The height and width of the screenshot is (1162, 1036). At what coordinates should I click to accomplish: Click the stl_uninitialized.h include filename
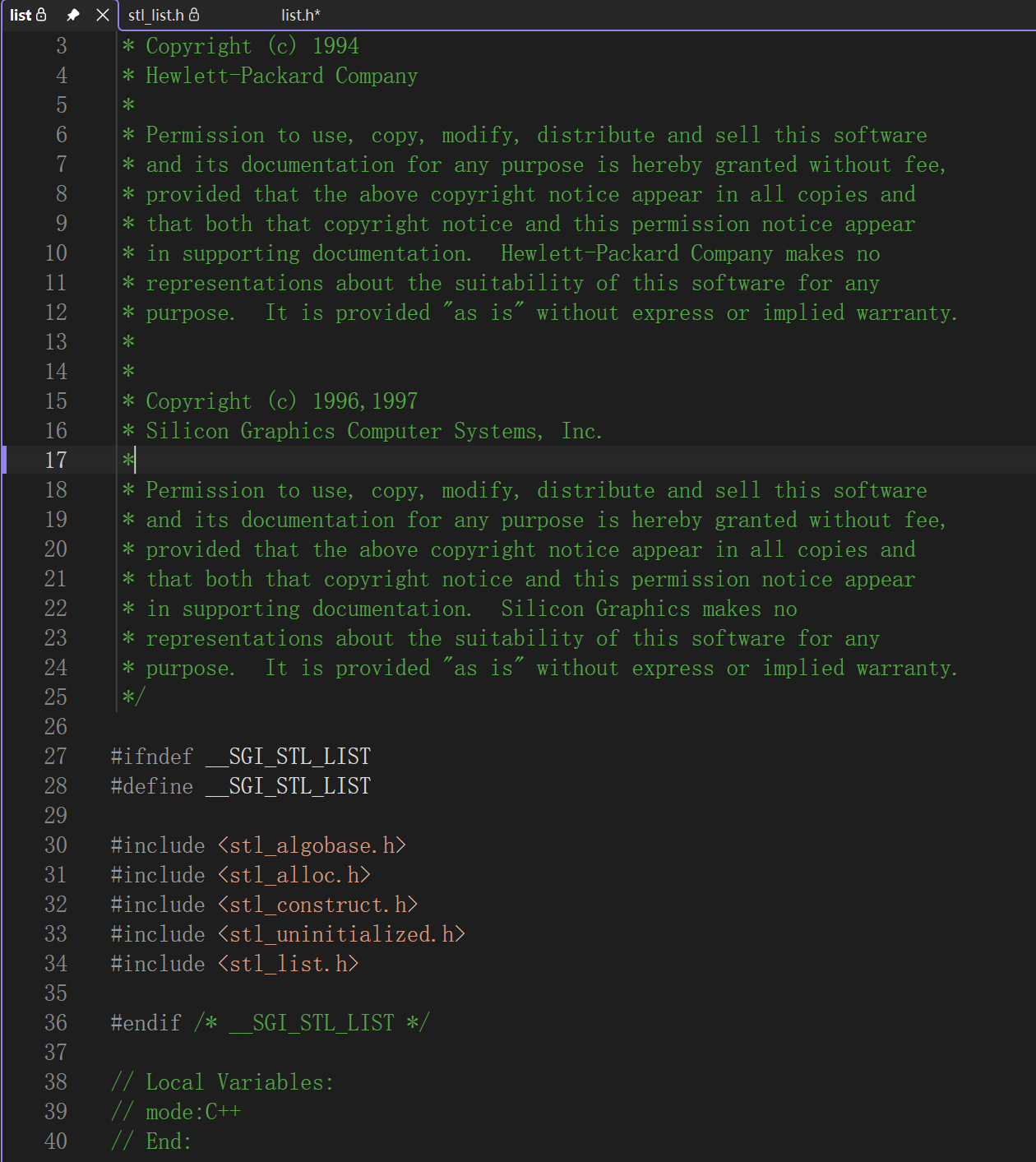(342, 934)
